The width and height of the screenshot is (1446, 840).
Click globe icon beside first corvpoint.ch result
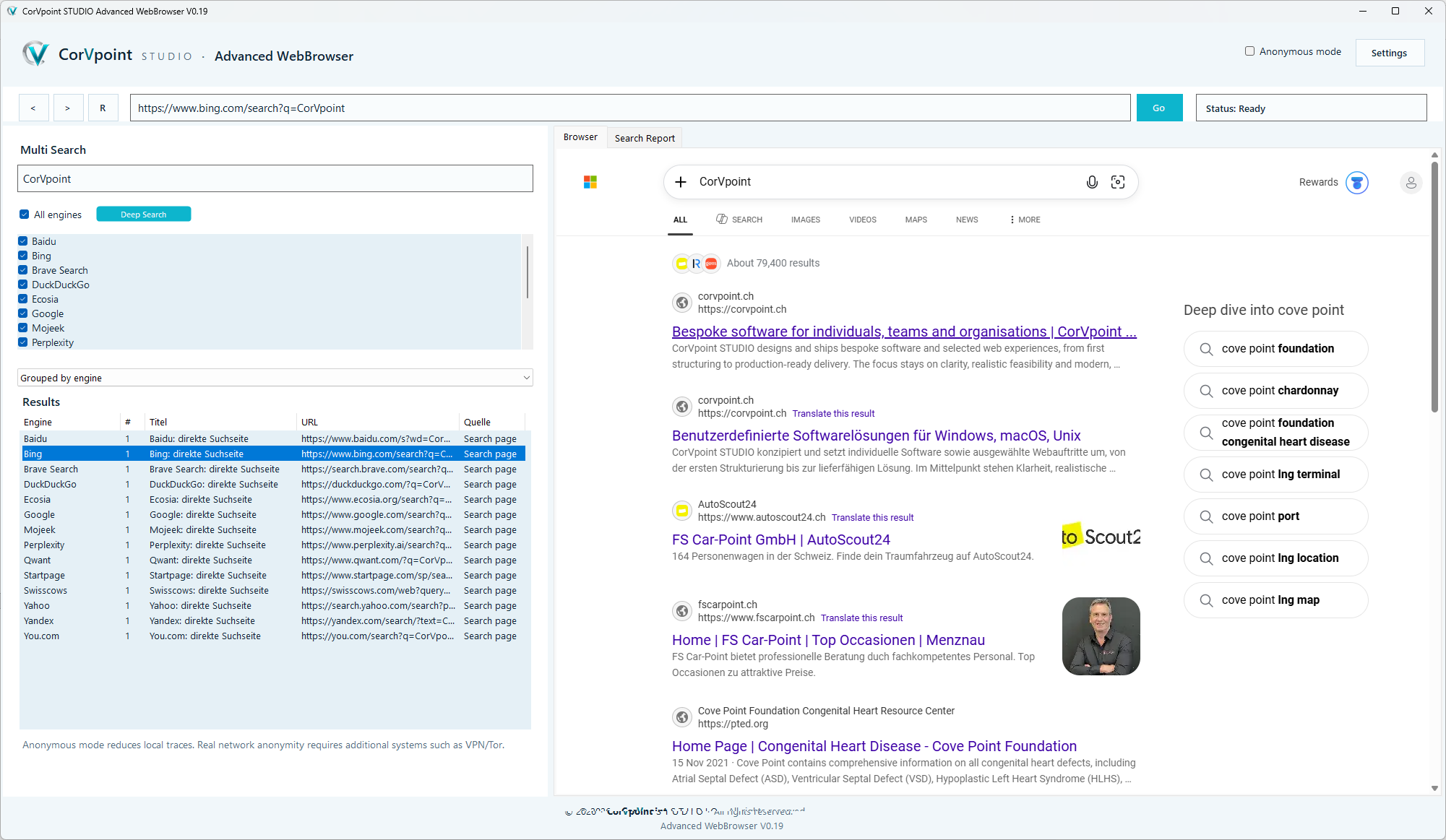tap(682, 303)
